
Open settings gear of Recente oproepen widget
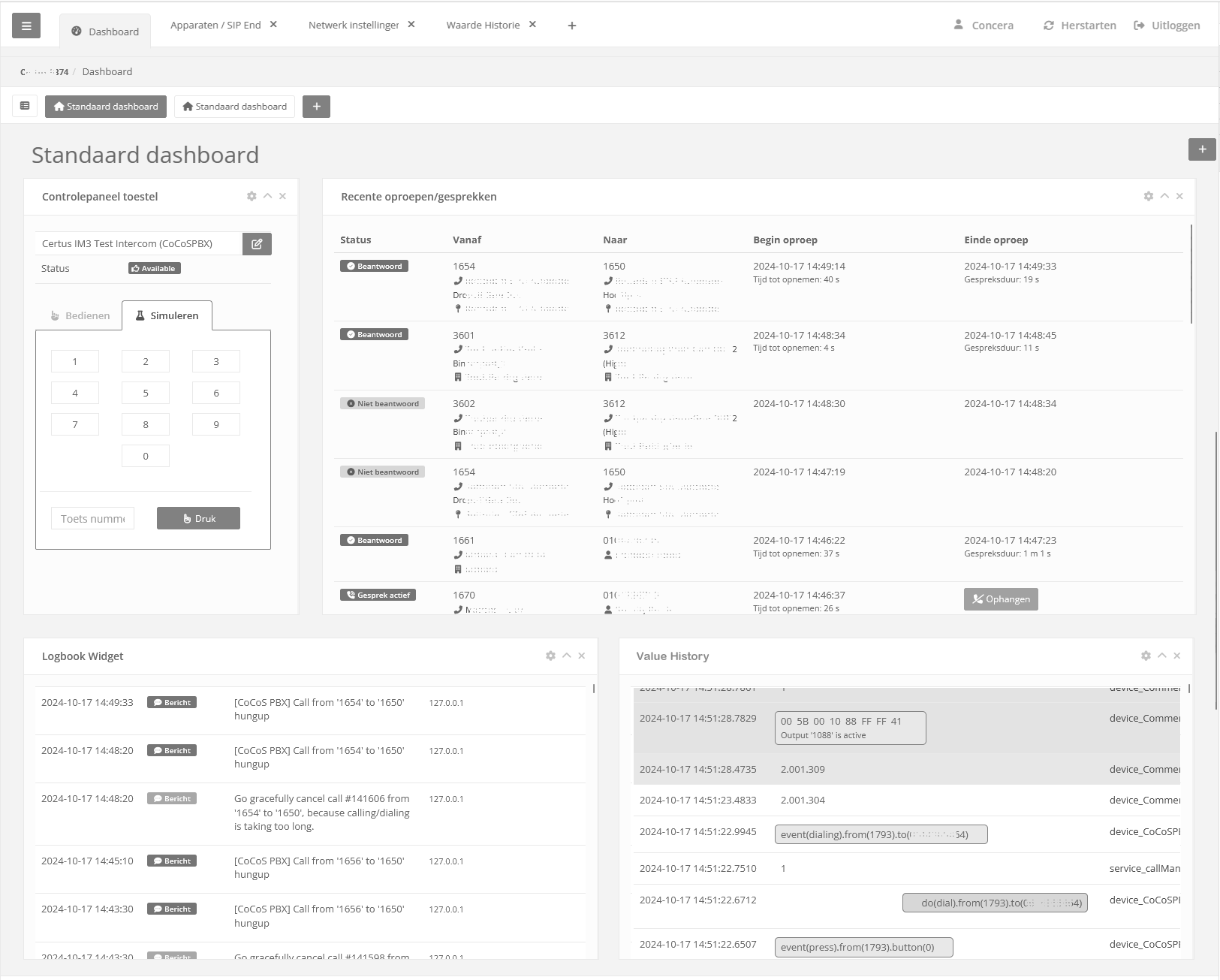click(1148, 196)
